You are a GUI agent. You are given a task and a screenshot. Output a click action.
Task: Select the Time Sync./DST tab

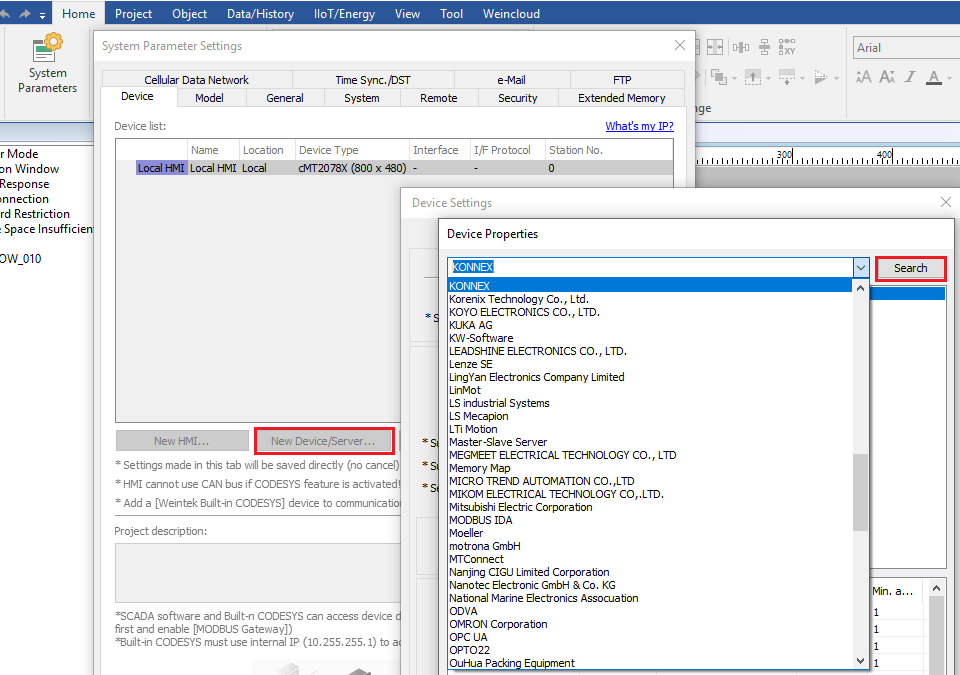[x=373, y=80]
